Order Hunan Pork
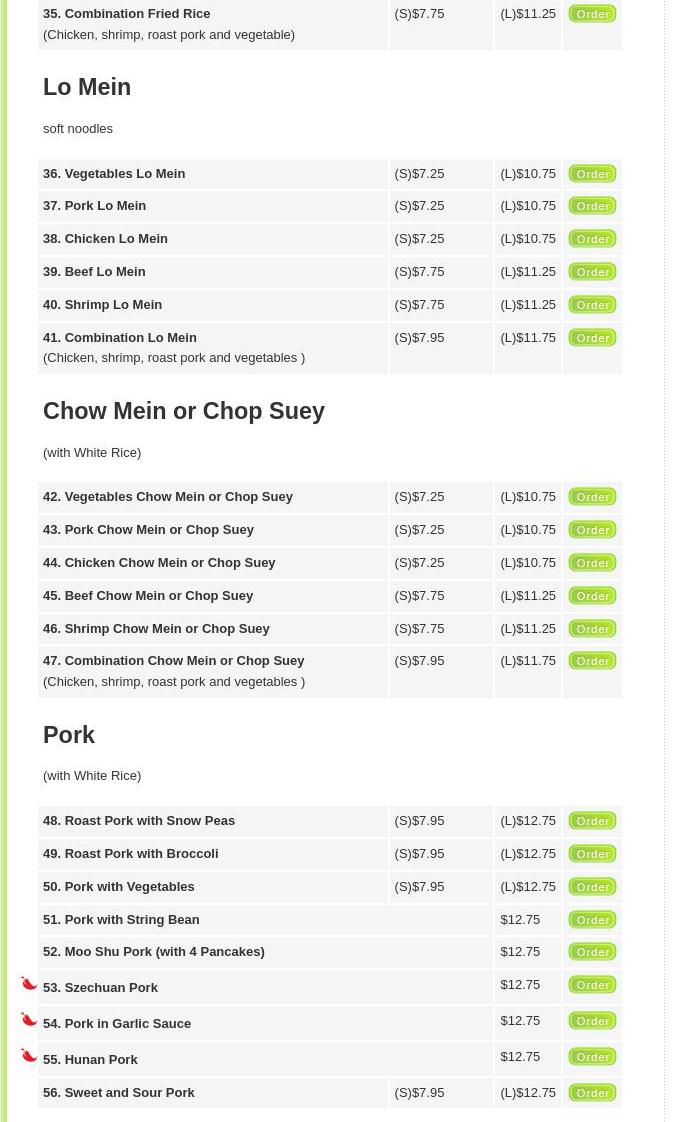Screen dimensions: 699x1122 coord(592,1057)
